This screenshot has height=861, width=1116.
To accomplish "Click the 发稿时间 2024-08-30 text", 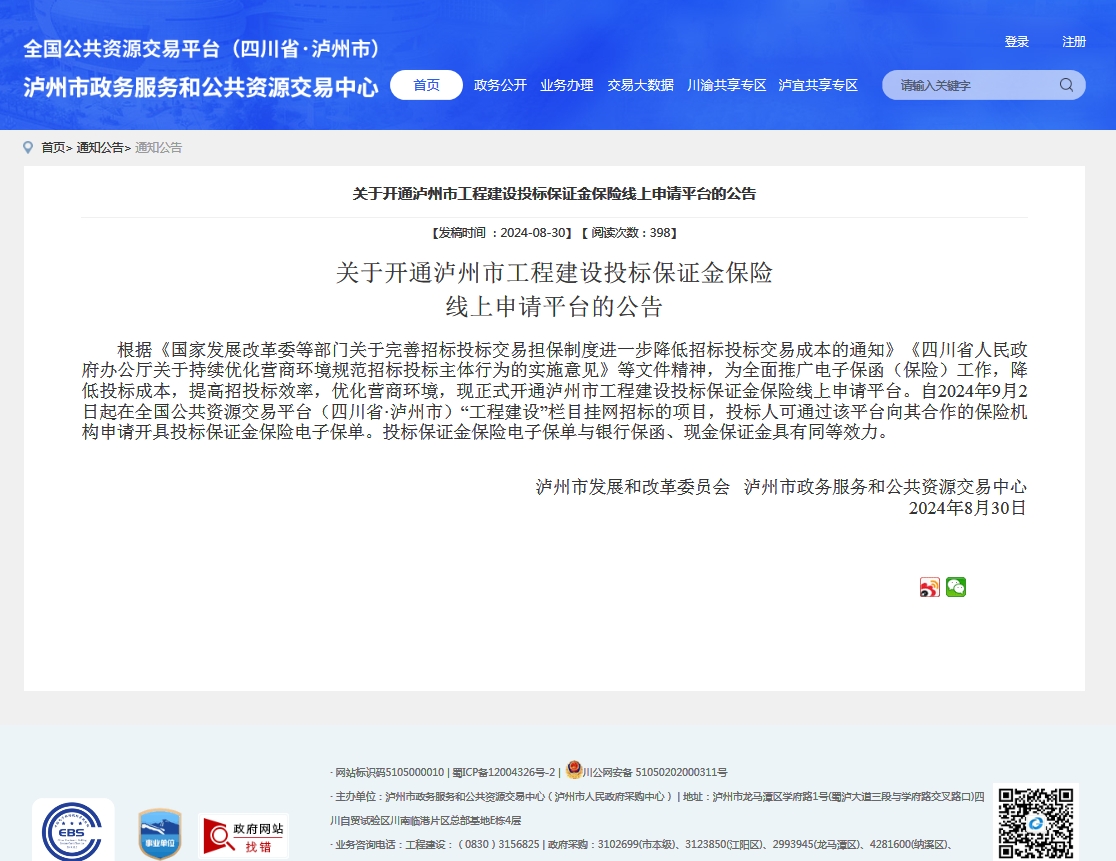I will (x=502, y=233).
